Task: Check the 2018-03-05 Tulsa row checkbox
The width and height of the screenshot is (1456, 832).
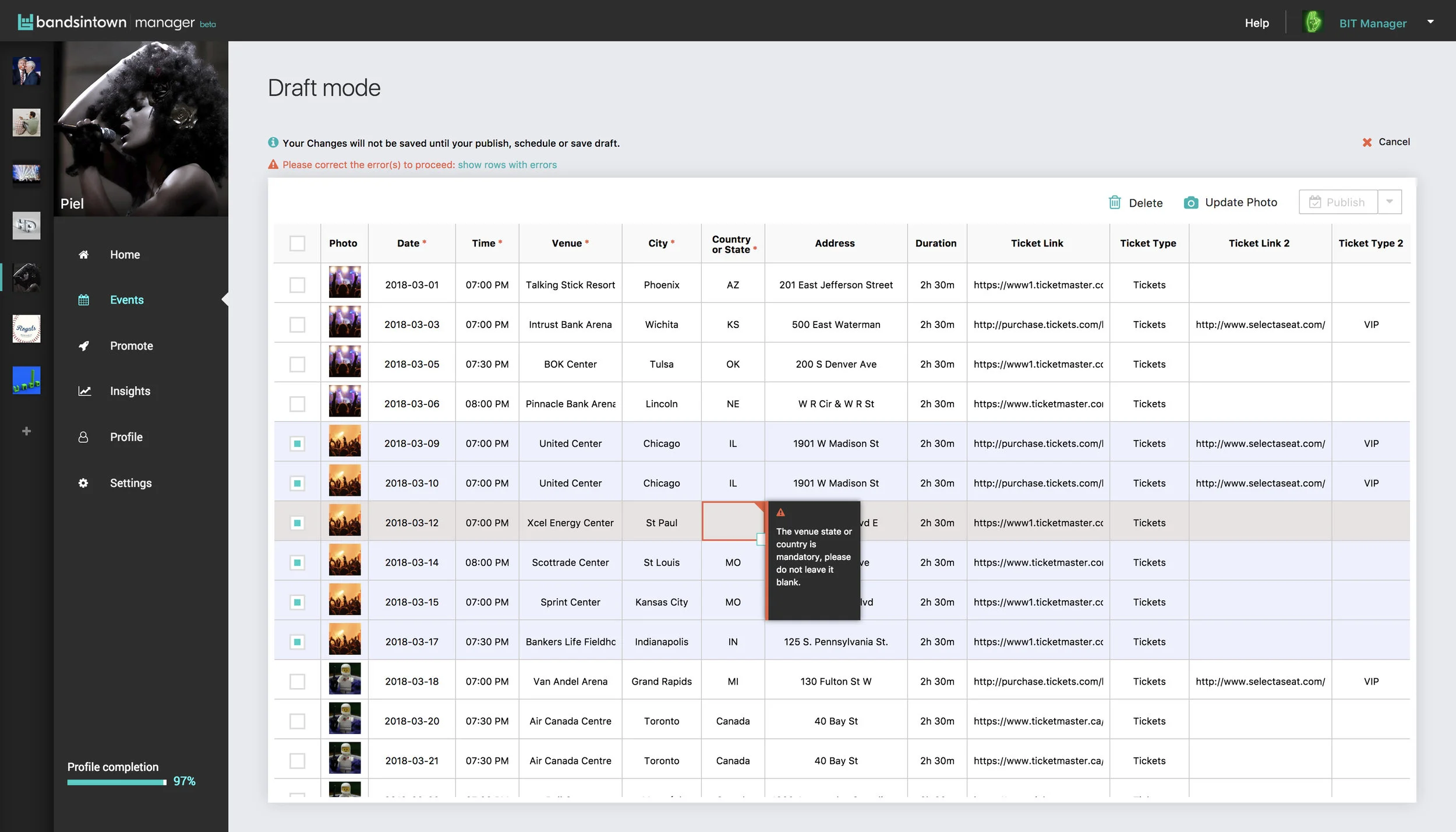Action: tap(297, 364)
